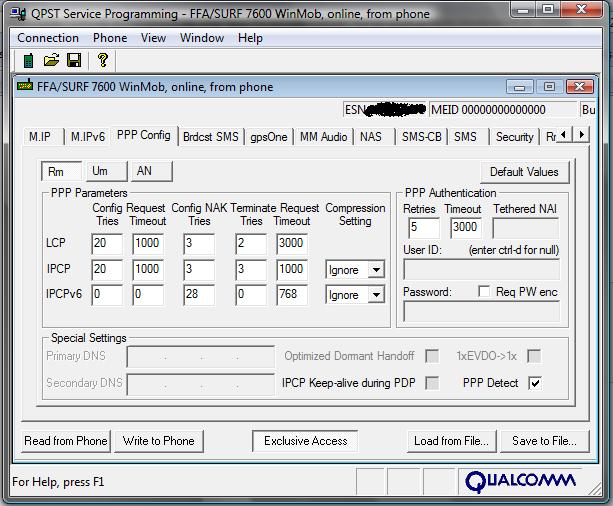Click the MEID 00000000000000 field
The width and height of the screenshot is (613, 506).
click(503, 109)
